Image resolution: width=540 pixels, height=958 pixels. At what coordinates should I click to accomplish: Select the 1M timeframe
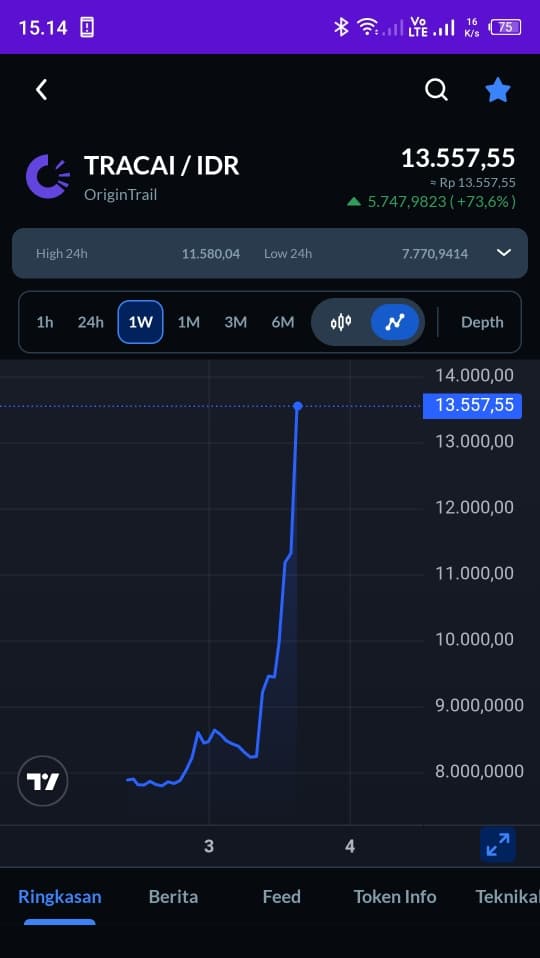point(189,322)
